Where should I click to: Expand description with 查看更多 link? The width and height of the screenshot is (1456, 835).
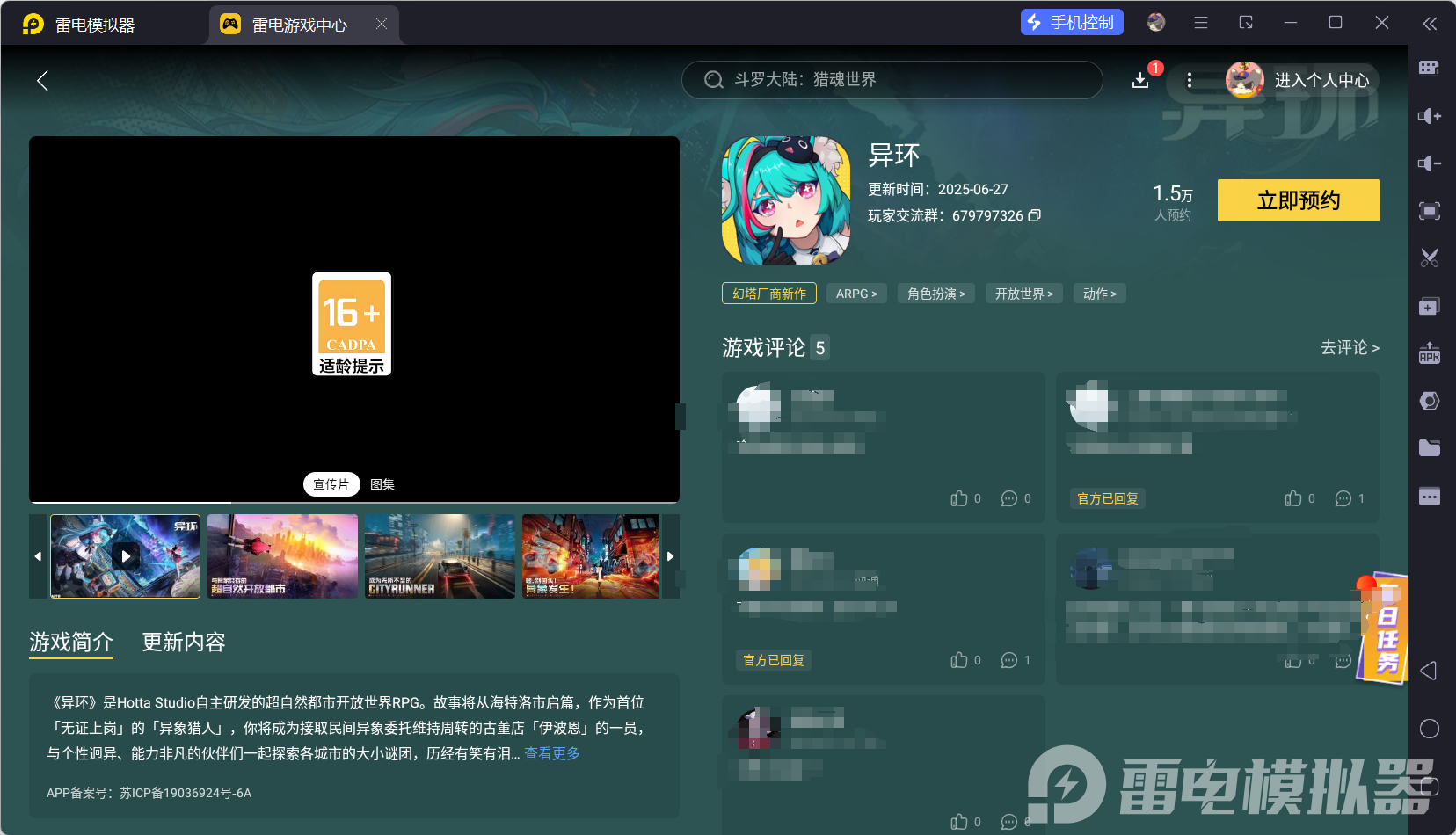coord(552,753)
